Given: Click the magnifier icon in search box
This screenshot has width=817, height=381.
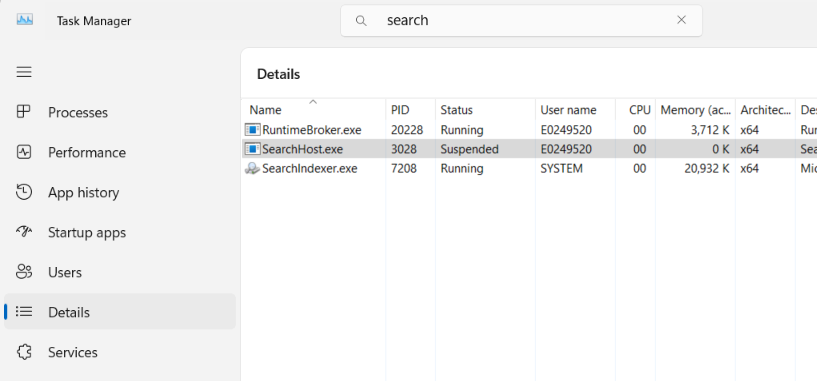Looking at the screenshot, I should (361, 20).
